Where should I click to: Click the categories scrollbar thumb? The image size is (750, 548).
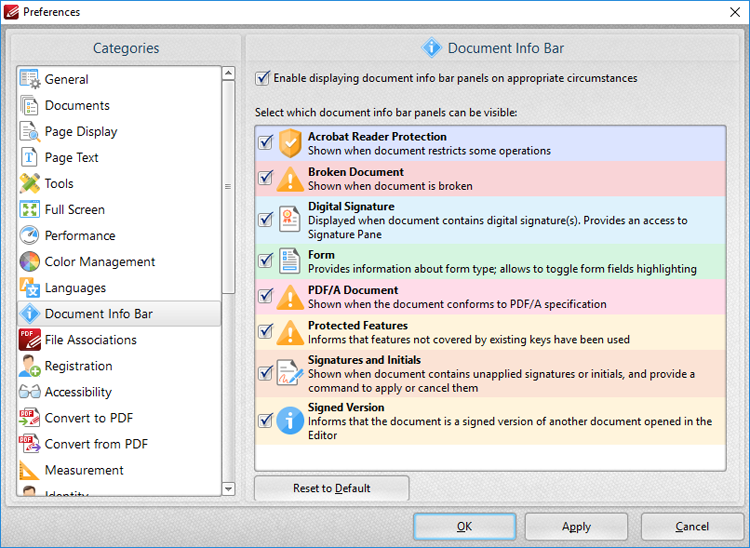229,186
